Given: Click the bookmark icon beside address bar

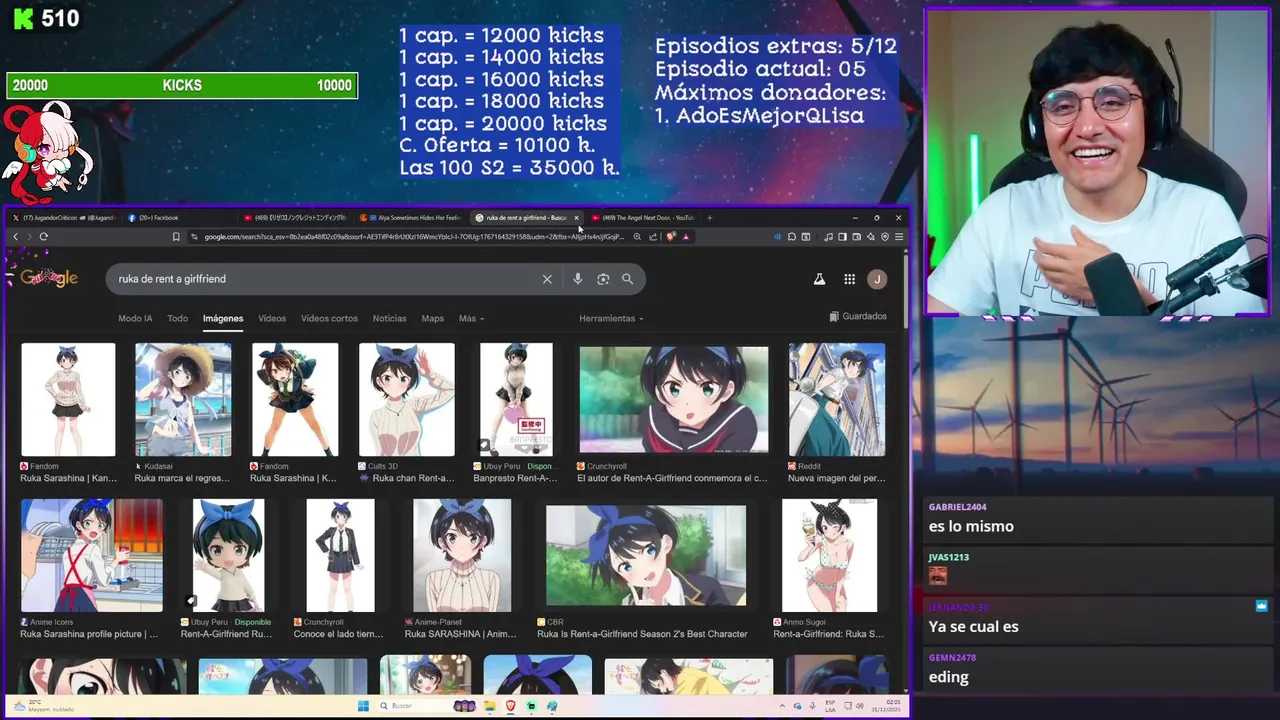Looking at the screenshot, I should [x=176, y=237].
